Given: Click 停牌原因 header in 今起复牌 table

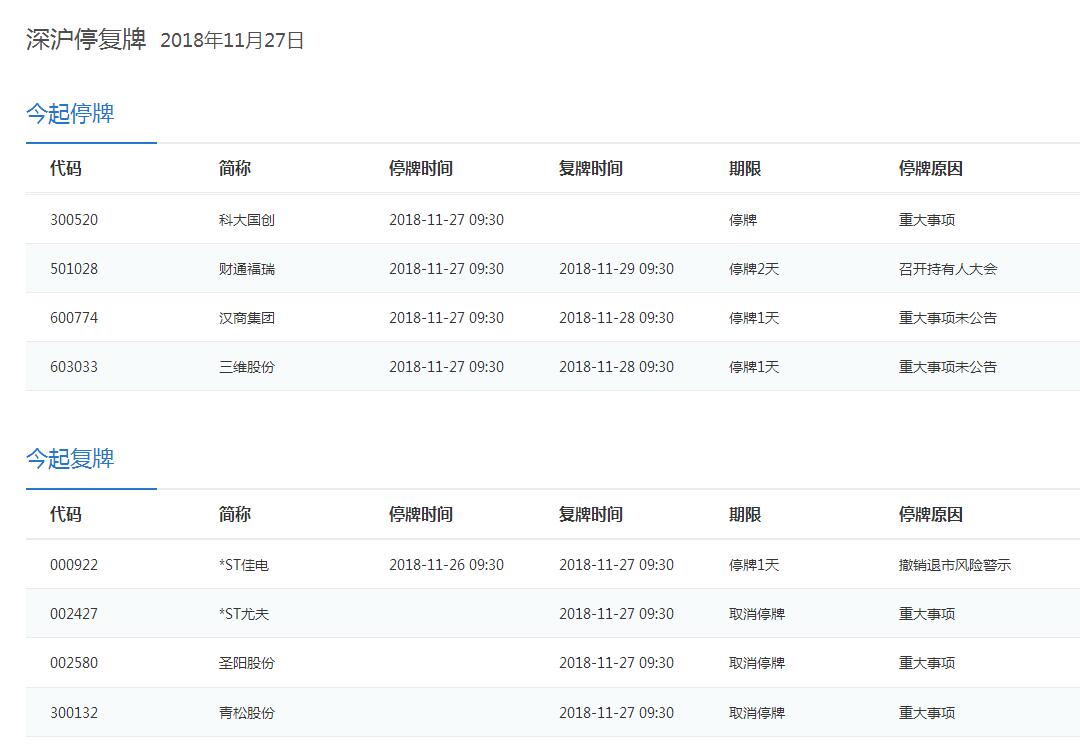Looking at the screenshot, I should [930, 515].
